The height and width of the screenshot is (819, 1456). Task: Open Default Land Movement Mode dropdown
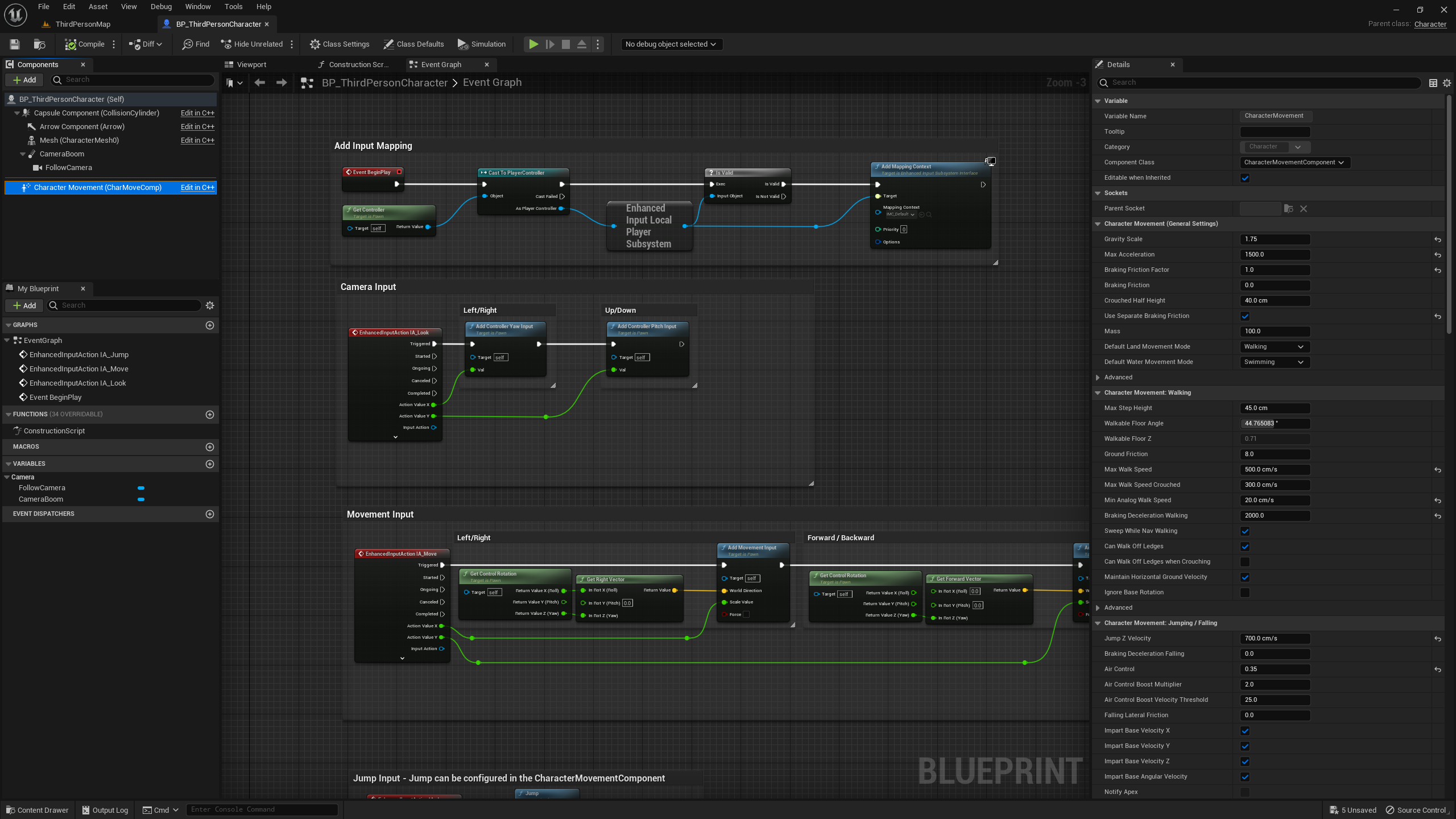1274,347
